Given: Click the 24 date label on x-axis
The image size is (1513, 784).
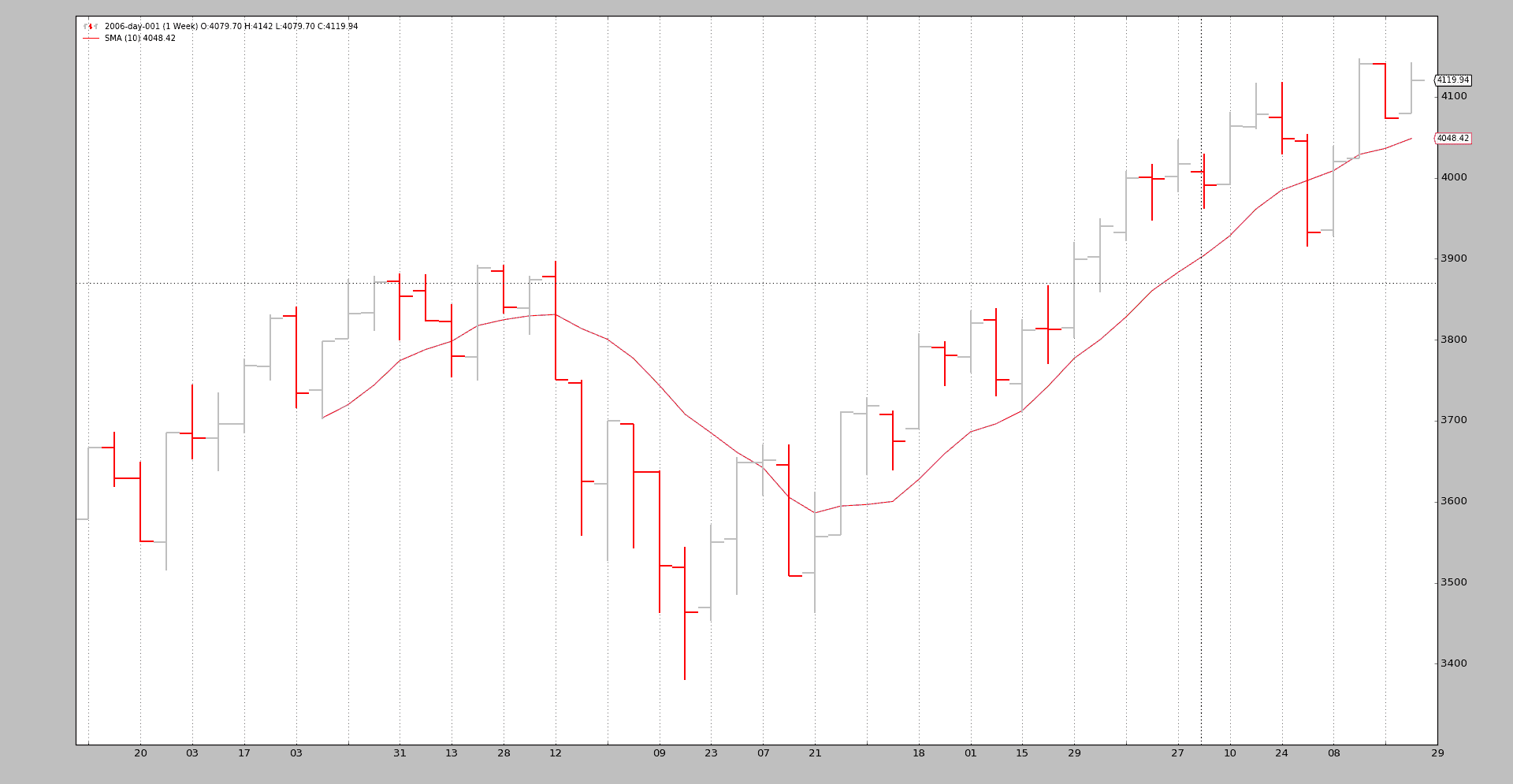Looking at the screenshot, I should pyautogui.click(x=1282, y=753).
